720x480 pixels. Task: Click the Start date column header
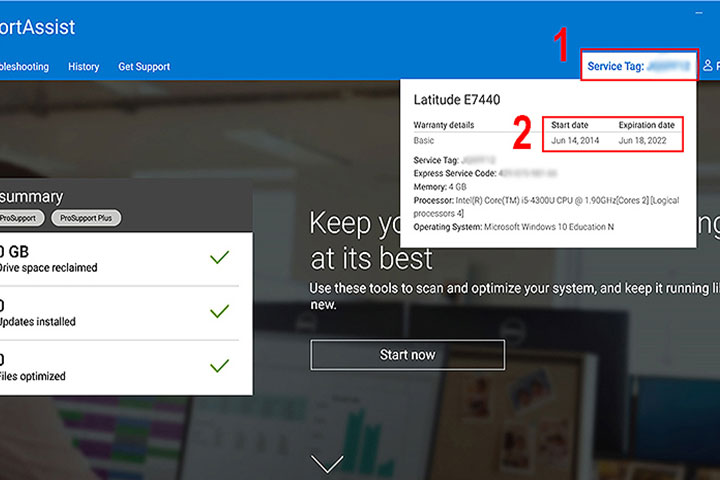coord(569,125)
